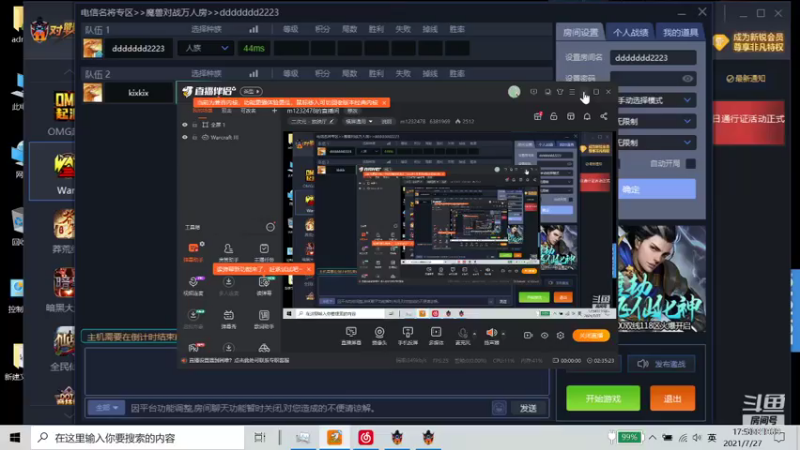Click the gift box icon above preview

538,116
